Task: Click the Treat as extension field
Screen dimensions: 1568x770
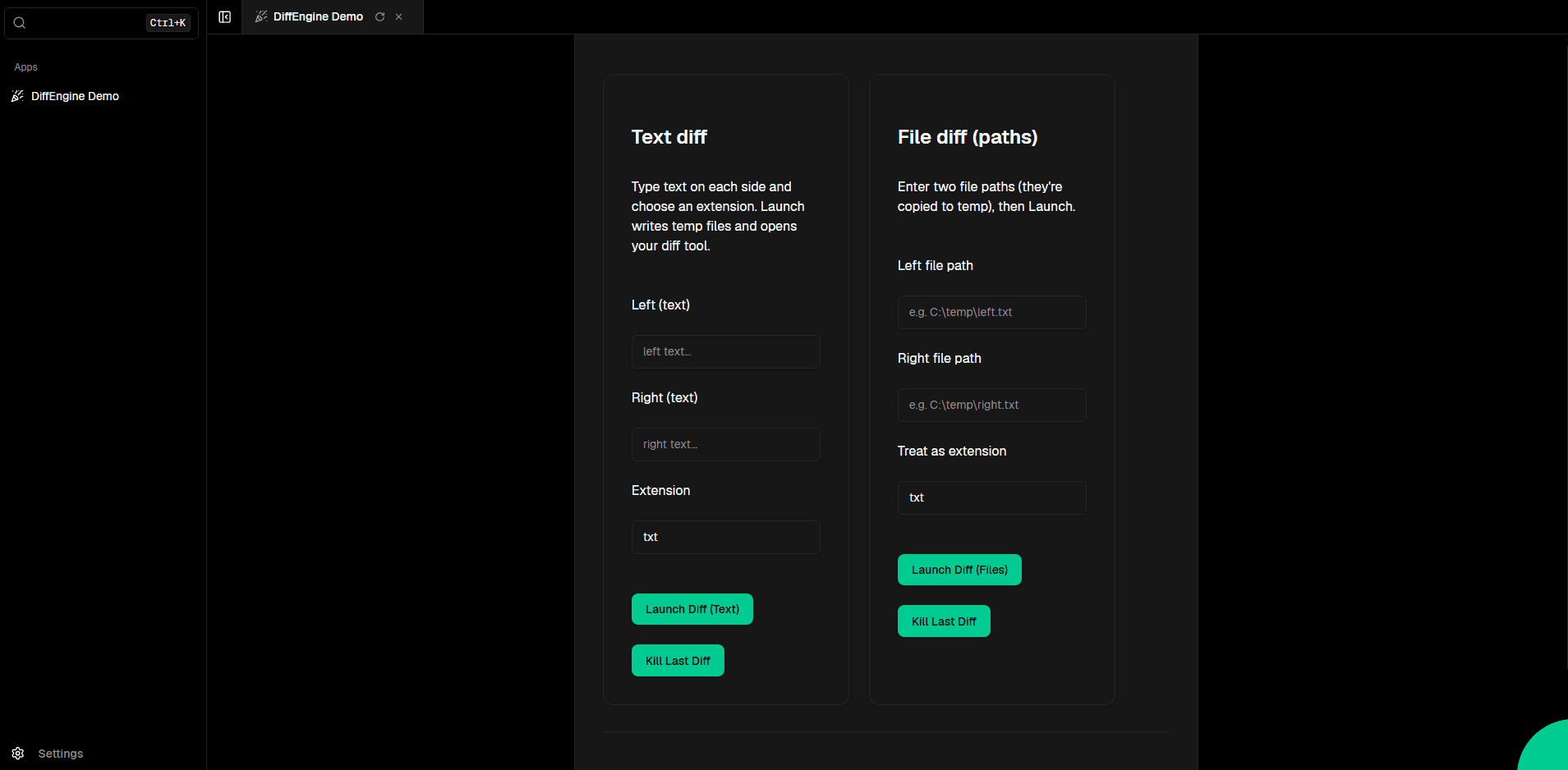Action: [991, 498]
